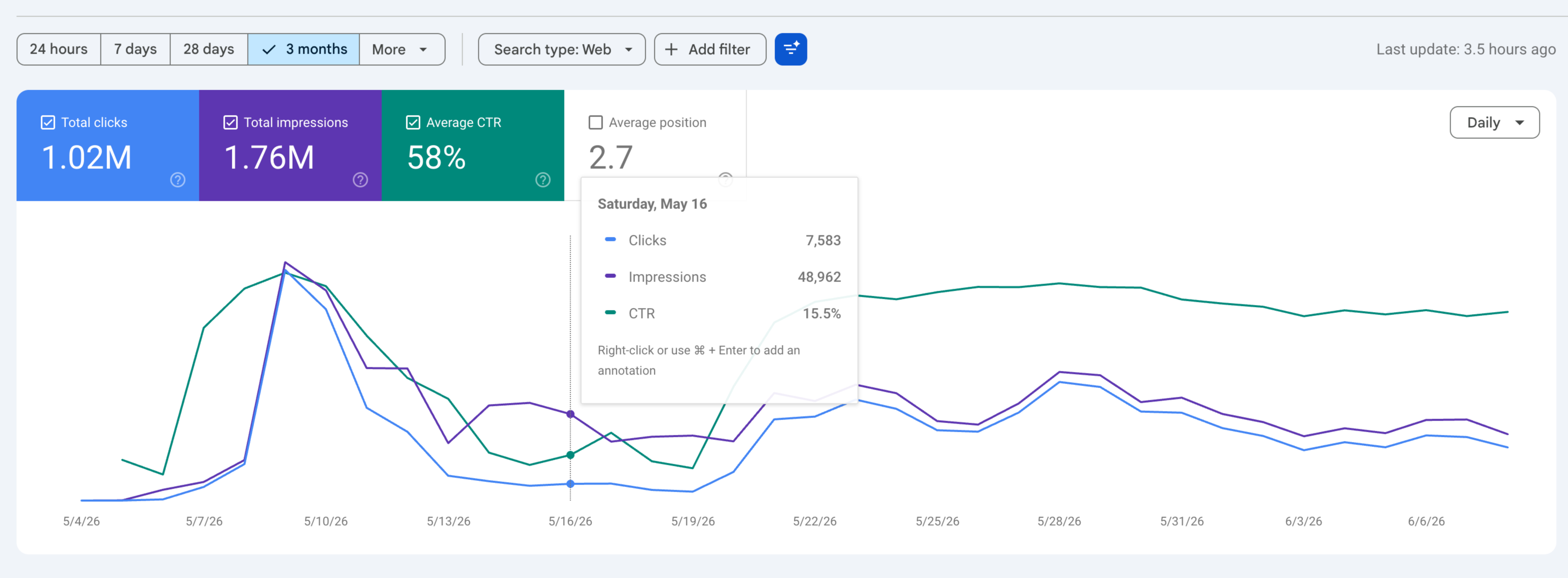
Task: Click the blue Clicks legend swatch in tooltip
Action: (611, 239)
